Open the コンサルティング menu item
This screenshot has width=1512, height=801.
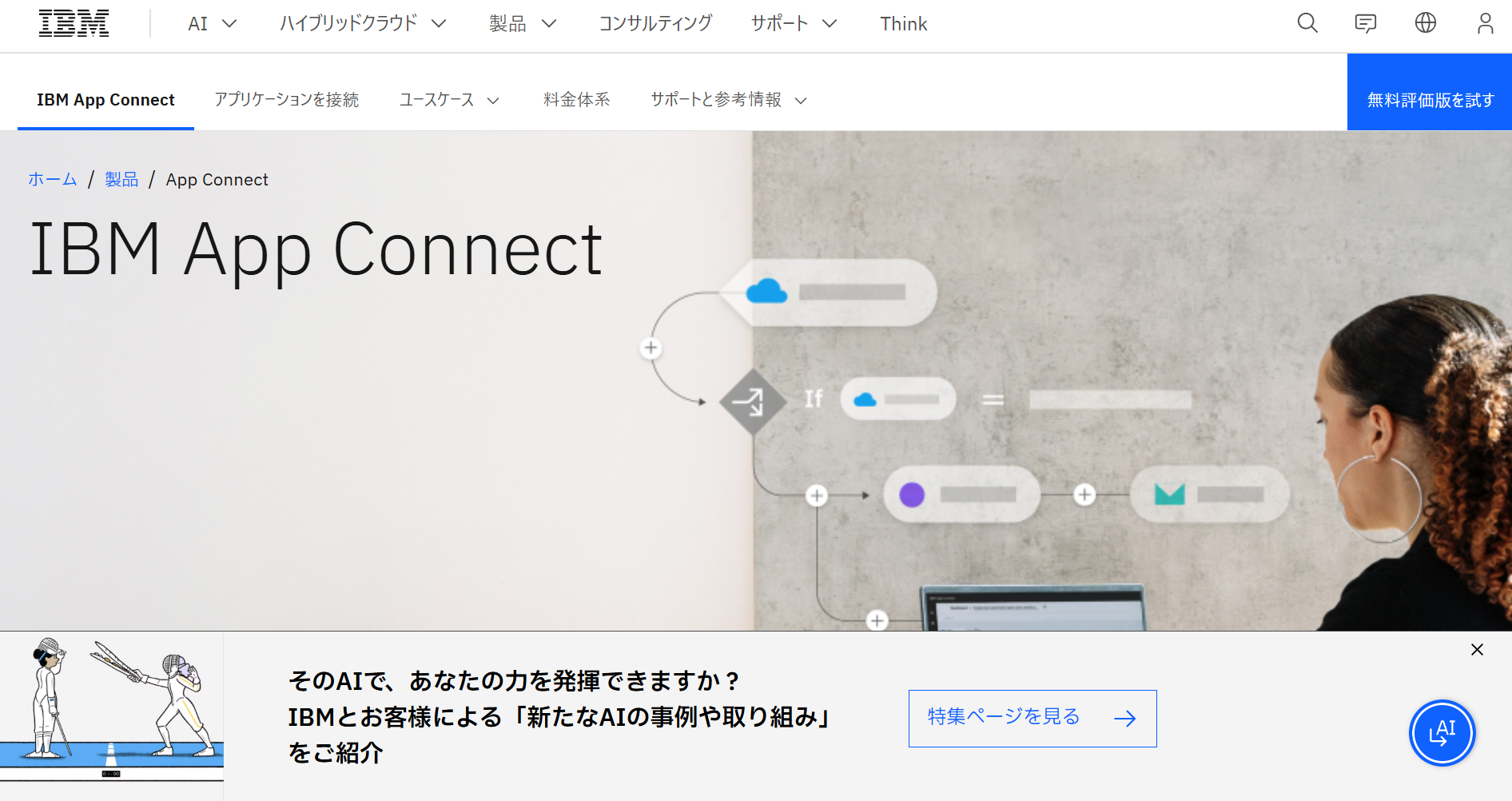tap(655, 23)
